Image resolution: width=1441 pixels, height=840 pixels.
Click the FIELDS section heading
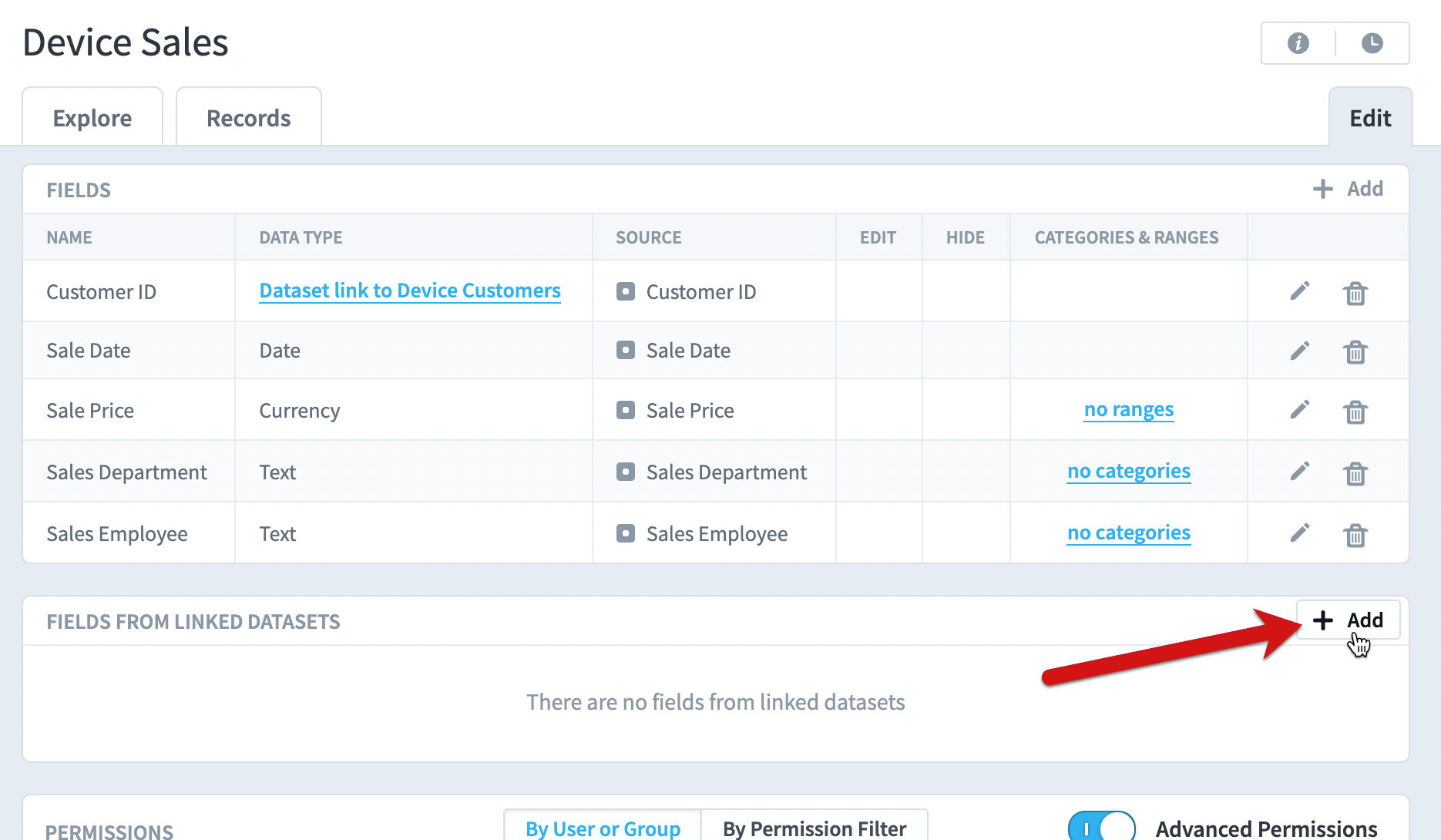click(x=79, y=190)
